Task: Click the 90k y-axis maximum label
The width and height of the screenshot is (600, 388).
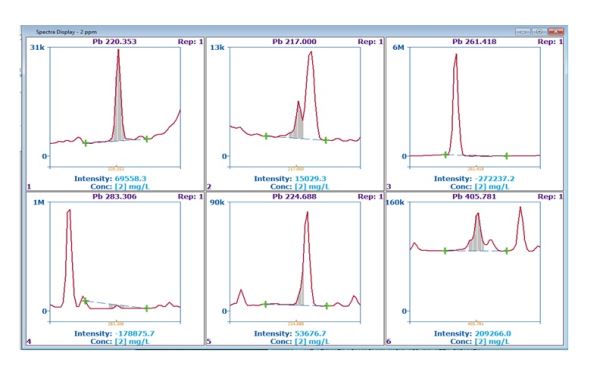Action: [217, 202]
